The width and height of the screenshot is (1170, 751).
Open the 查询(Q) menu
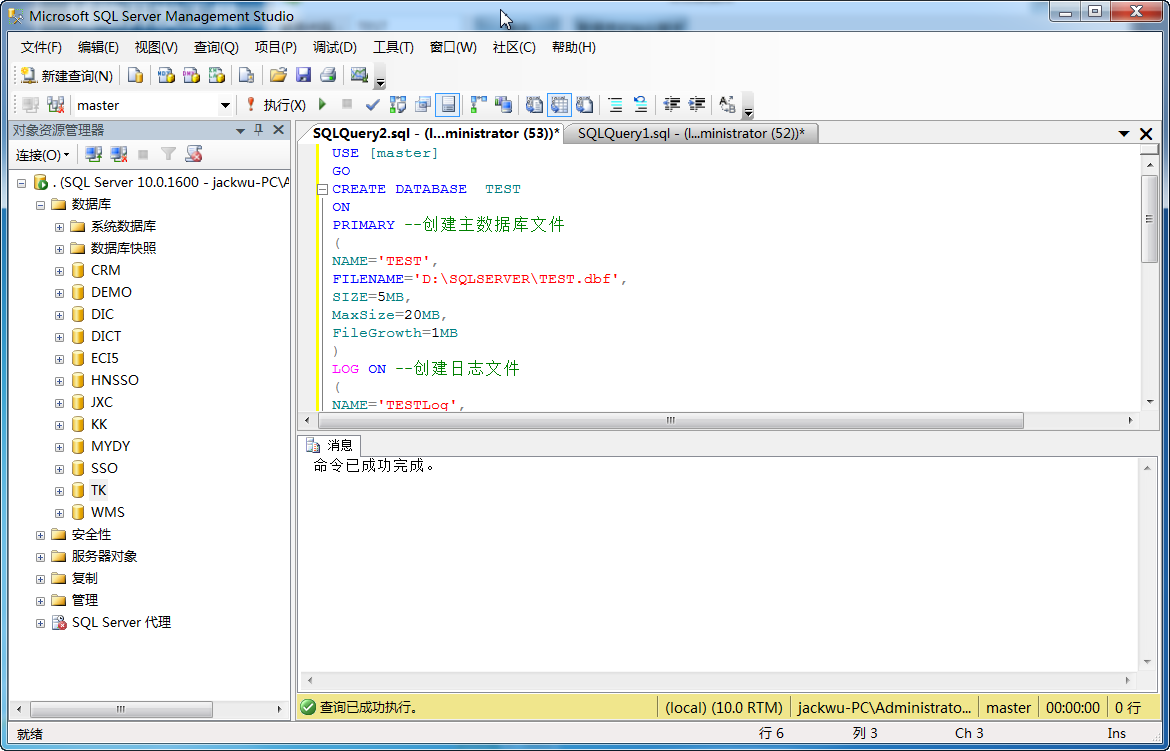(x=216, y=47)
